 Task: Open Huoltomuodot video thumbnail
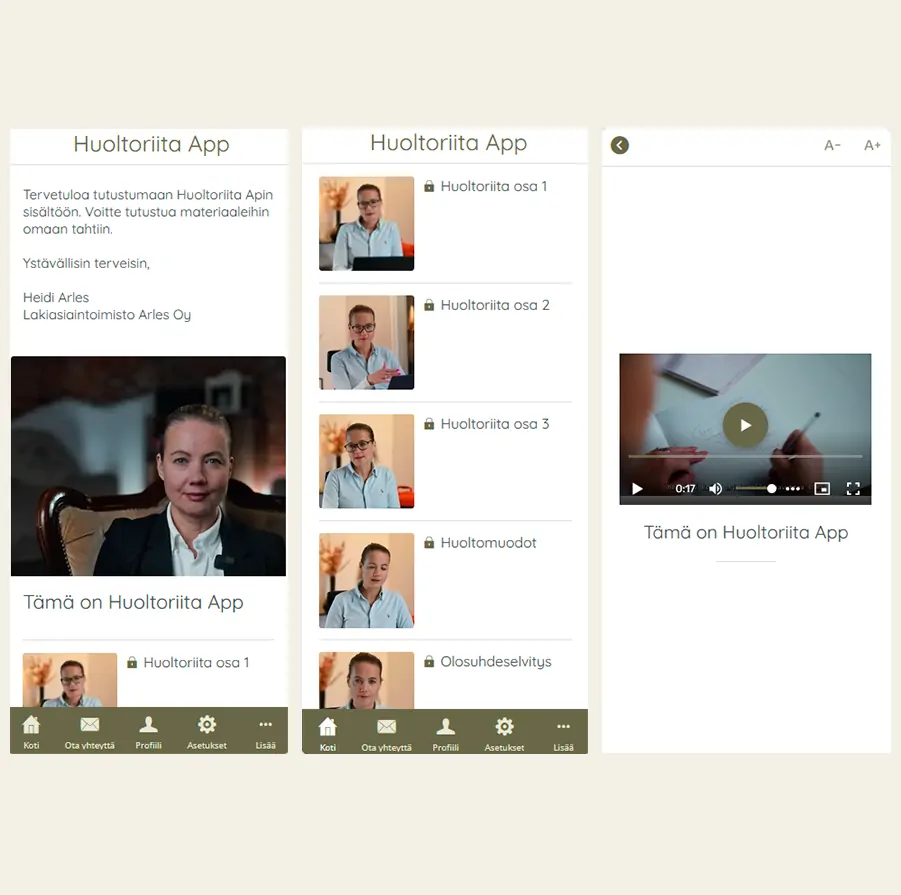tap(367, 580)
